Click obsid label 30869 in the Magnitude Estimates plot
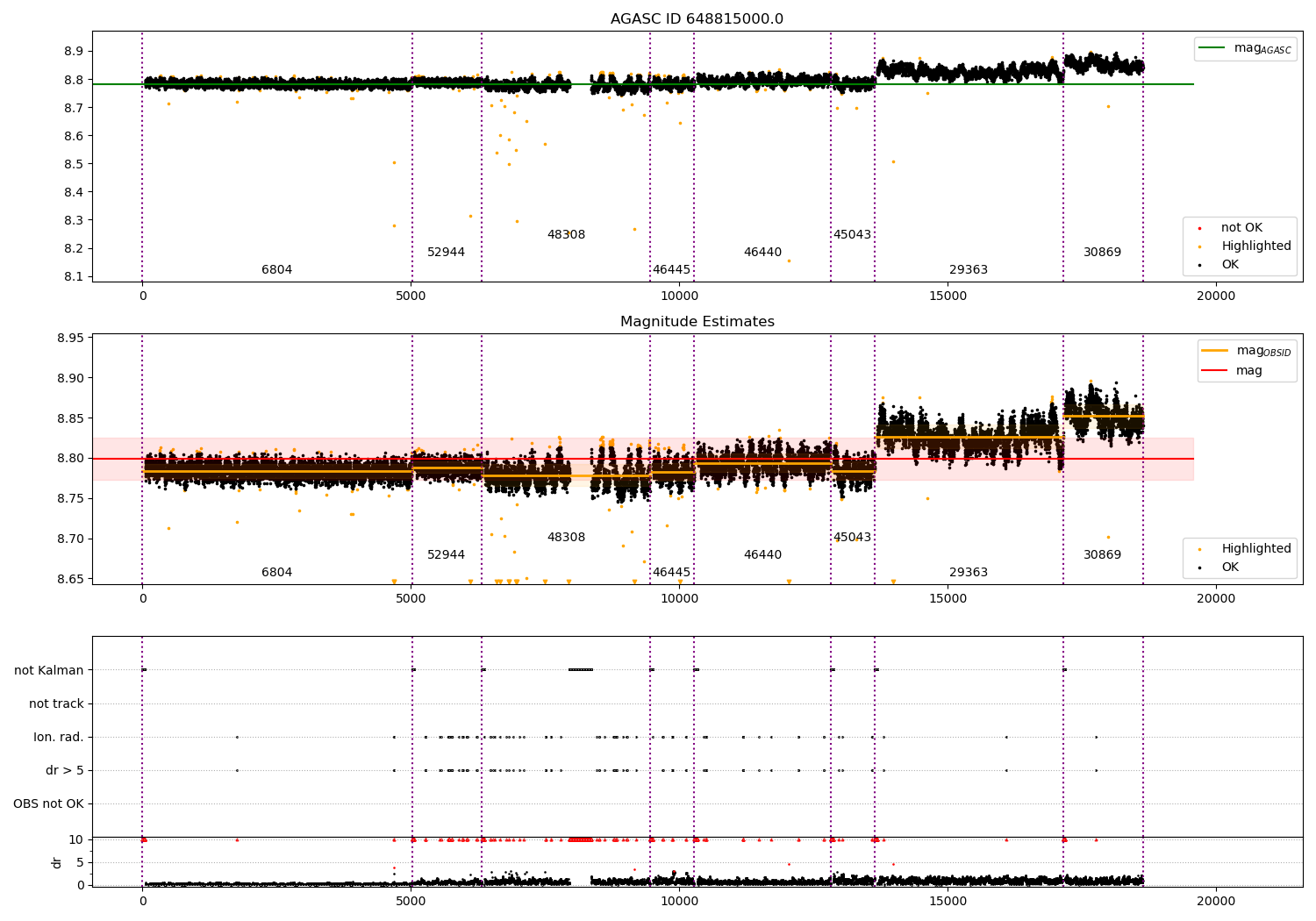1316x921 pixels. 1102,555
